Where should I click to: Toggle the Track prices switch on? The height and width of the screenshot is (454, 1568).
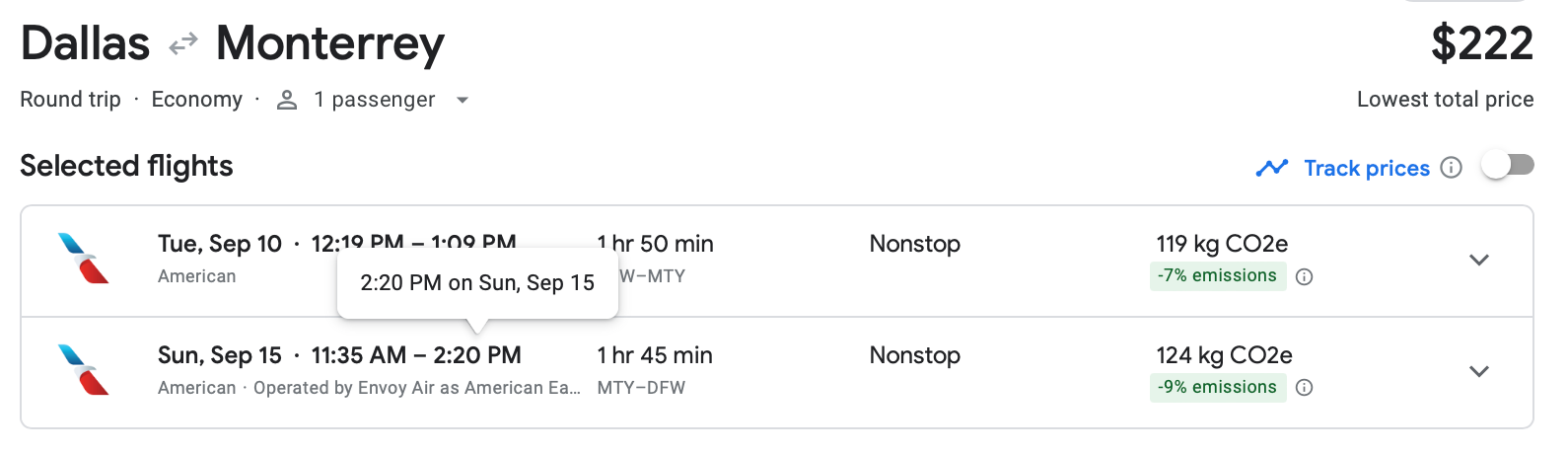coord(1508,165)
